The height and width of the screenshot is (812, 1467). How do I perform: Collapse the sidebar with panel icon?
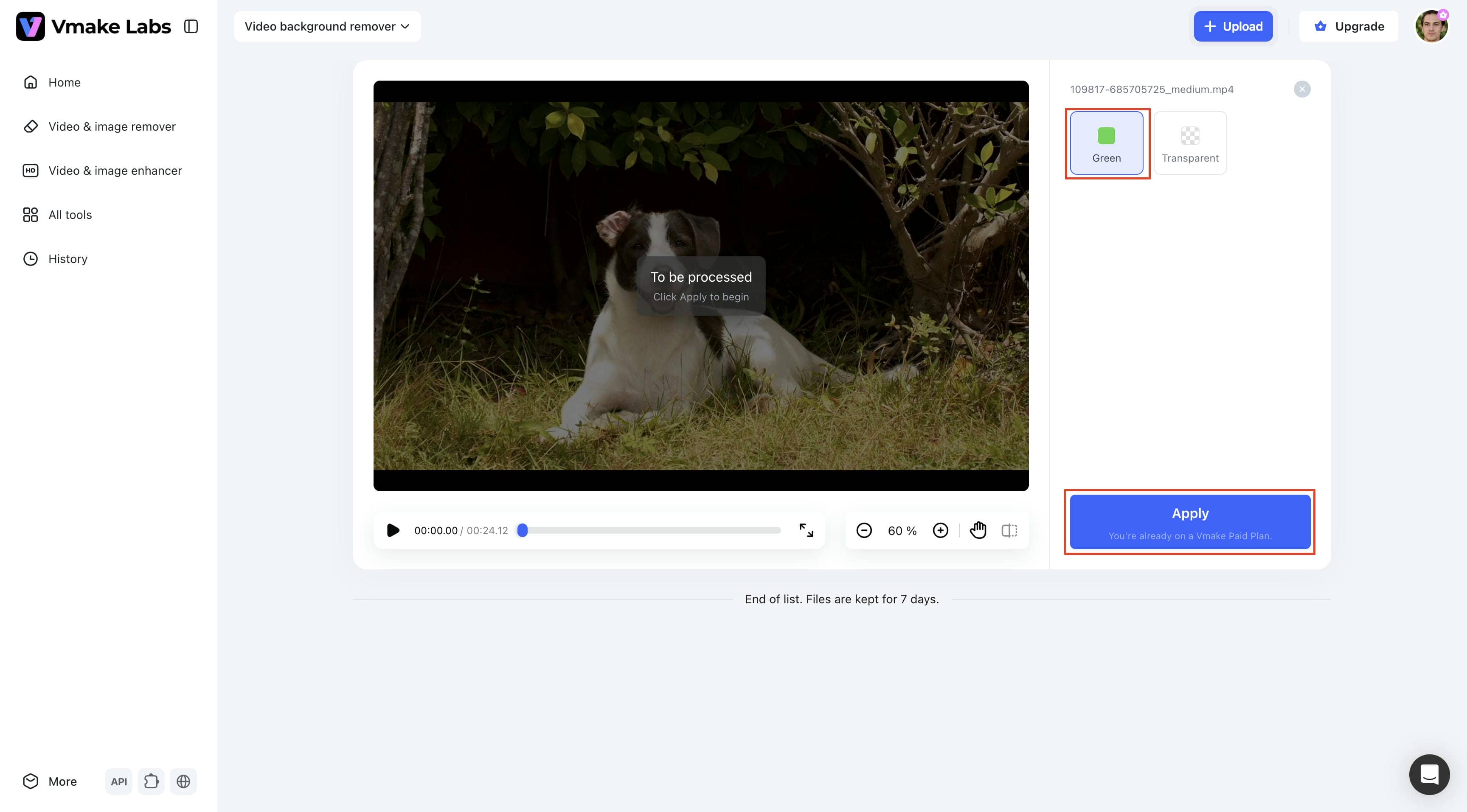coord(191,26)
